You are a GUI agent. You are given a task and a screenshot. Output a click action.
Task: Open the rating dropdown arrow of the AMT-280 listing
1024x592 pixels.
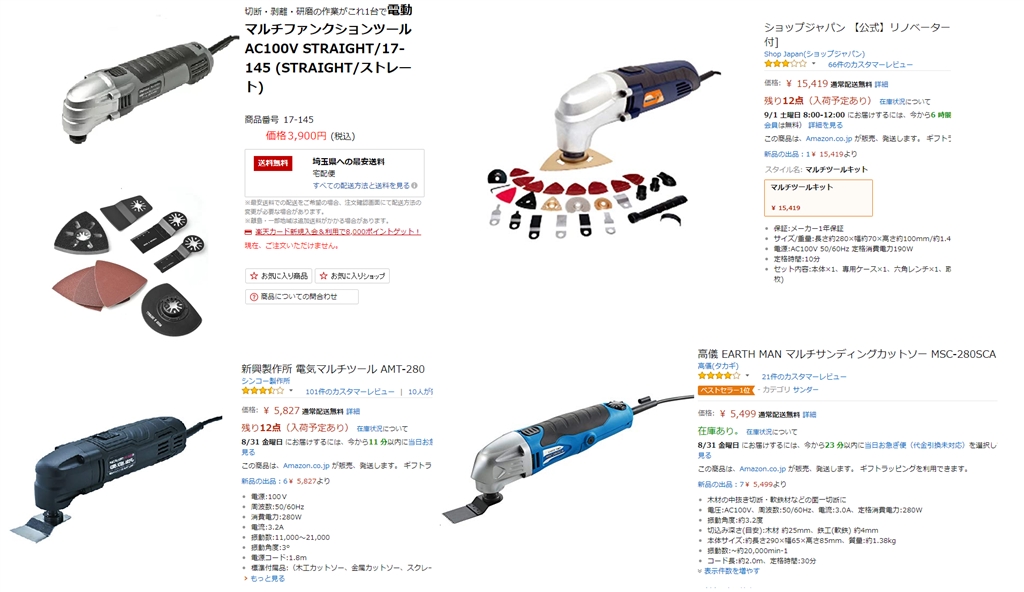pos(291,391)
